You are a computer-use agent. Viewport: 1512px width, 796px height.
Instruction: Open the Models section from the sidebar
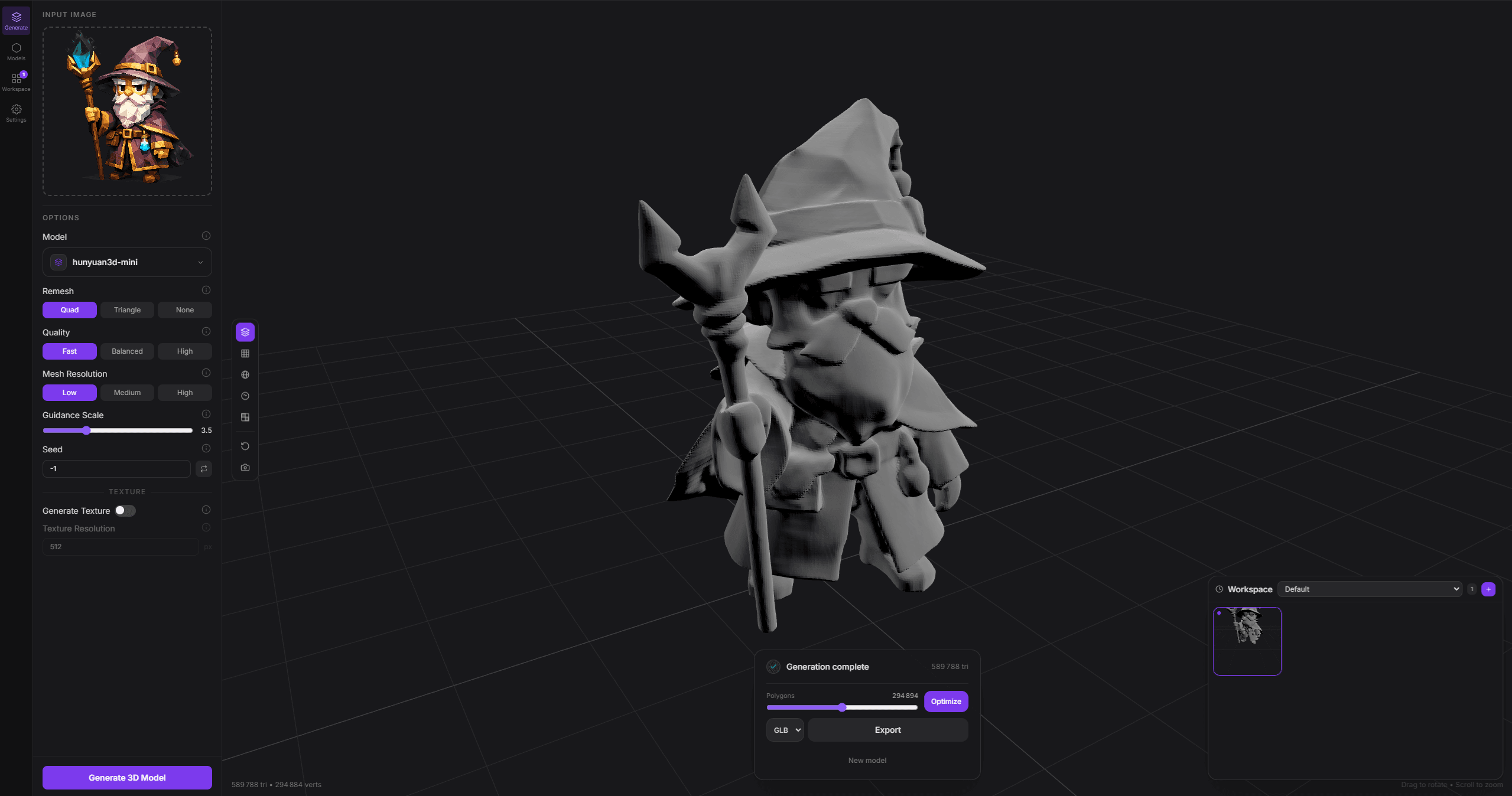click(x=16, y=50)
